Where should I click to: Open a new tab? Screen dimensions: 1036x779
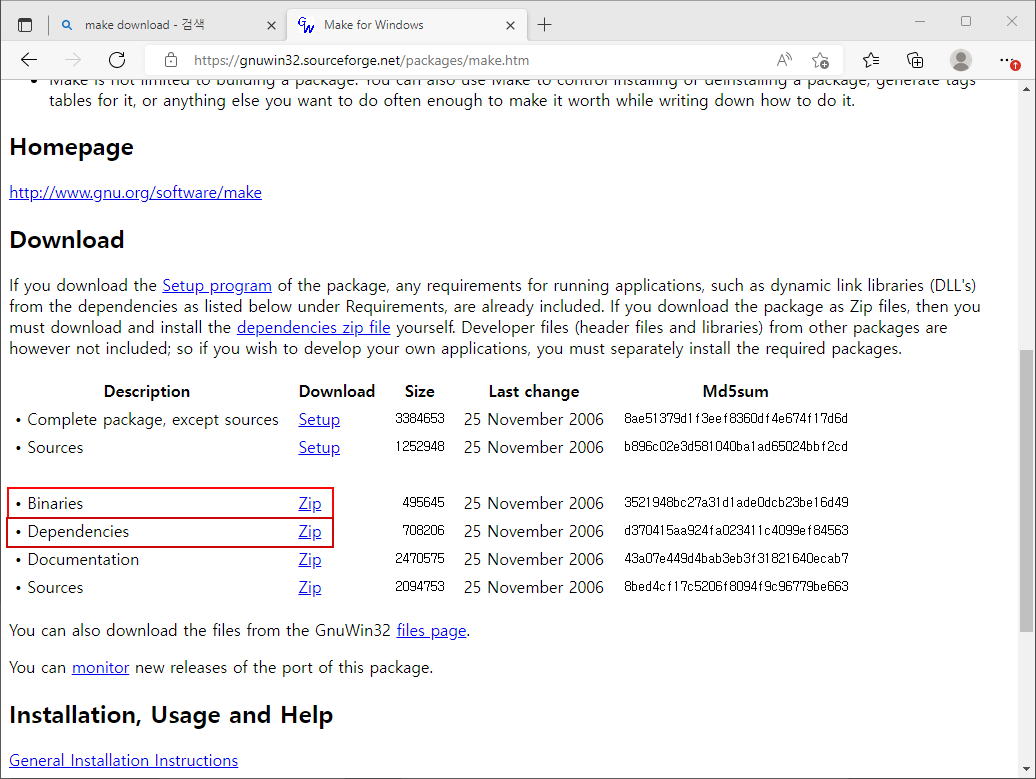(x=544, y=25)
